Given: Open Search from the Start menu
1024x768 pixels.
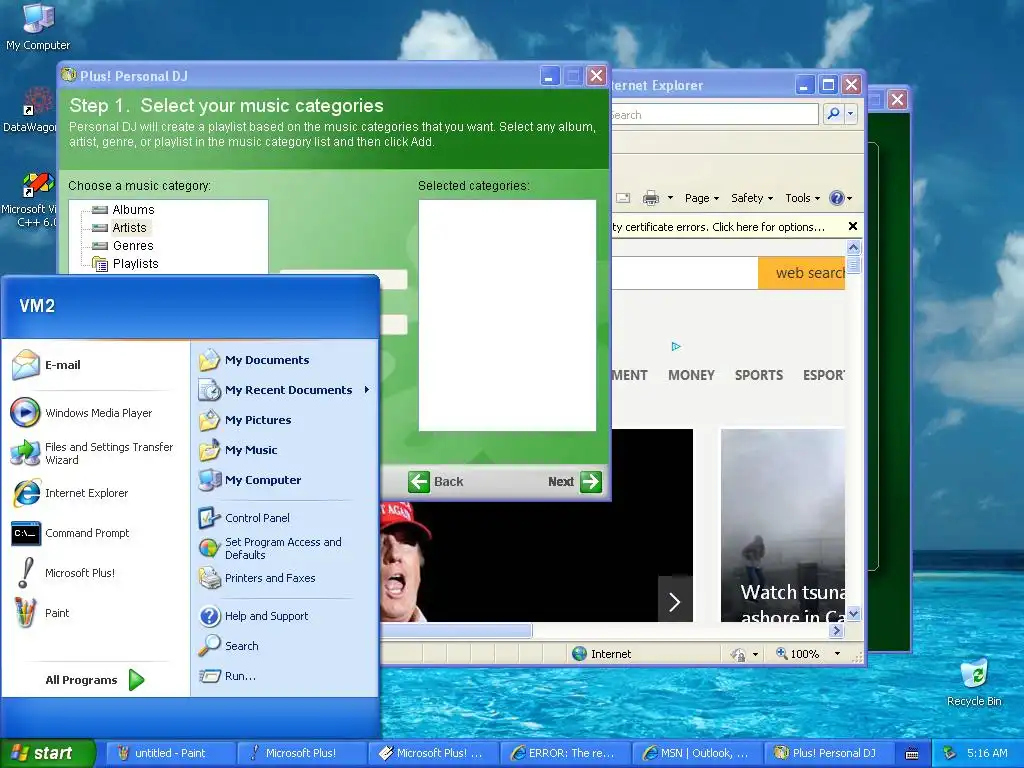Looking at the screenshot, I should [x=229, y=646].
